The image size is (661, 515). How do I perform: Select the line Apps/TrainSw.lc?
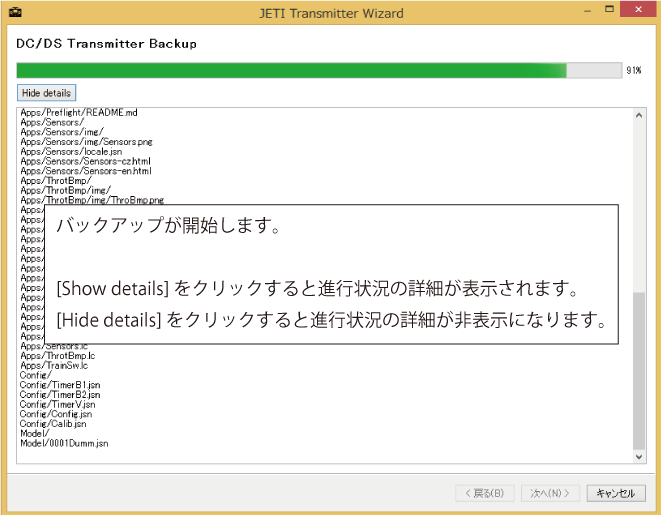[54, 365]
